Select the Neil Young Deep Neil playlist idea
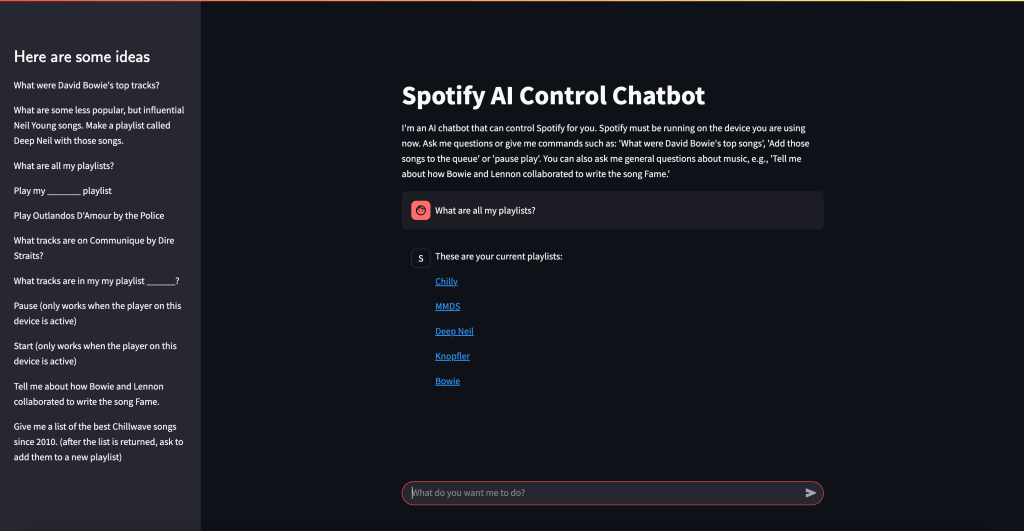The height and width of the screenshot is (531, 1024). click(98, 125)
